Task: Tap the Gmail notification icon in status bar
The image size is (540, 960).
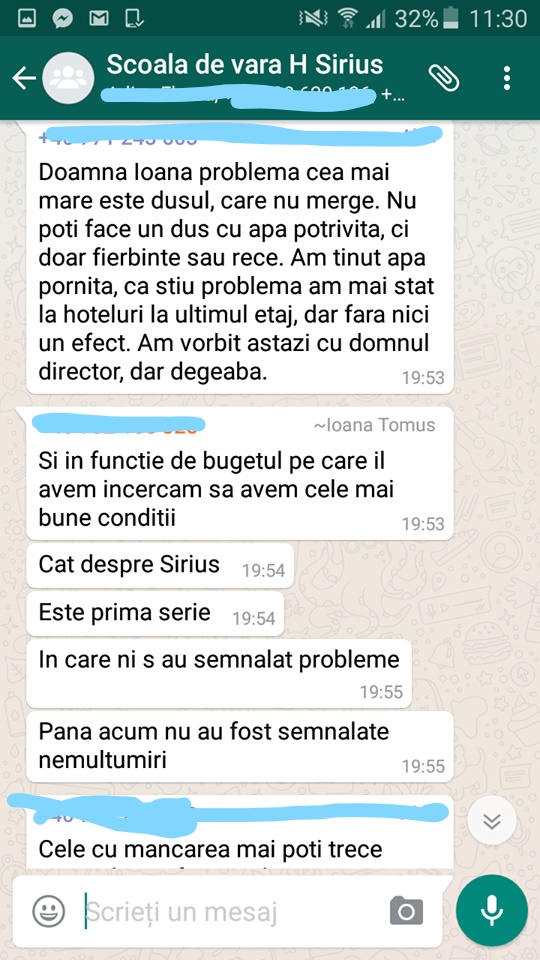Action: click(x=99, y=18)
